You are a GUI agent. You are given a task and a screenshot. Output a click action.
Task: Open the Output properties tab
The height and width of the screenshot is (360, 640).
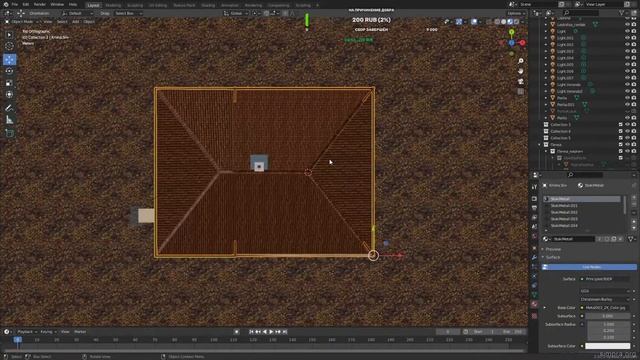(x=534, y=208)
